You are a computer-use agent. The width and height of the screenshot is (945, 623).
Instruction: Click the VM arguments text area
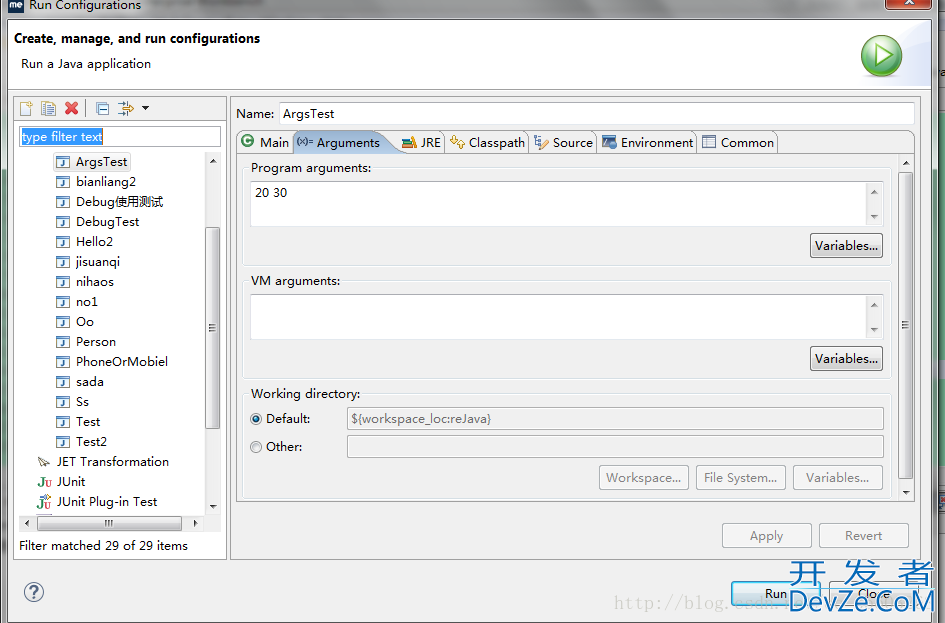(x=559, y=317)
